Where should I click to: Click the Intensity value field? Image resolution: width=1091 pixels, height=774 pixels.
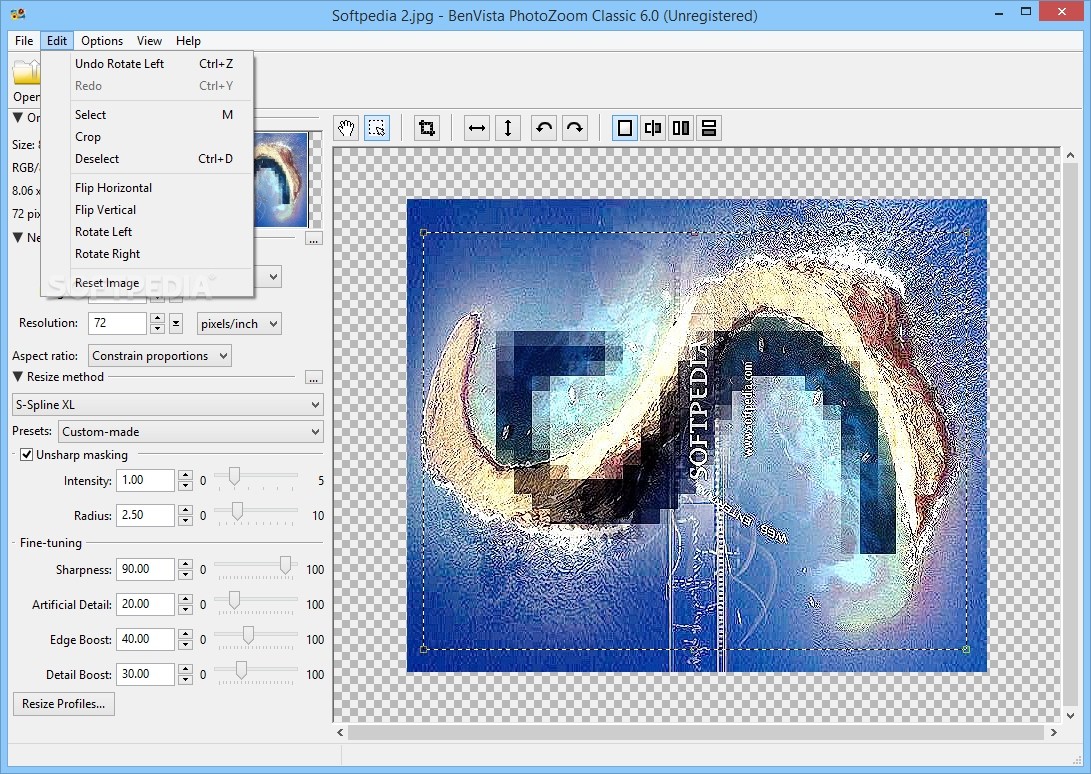(145, 480)
